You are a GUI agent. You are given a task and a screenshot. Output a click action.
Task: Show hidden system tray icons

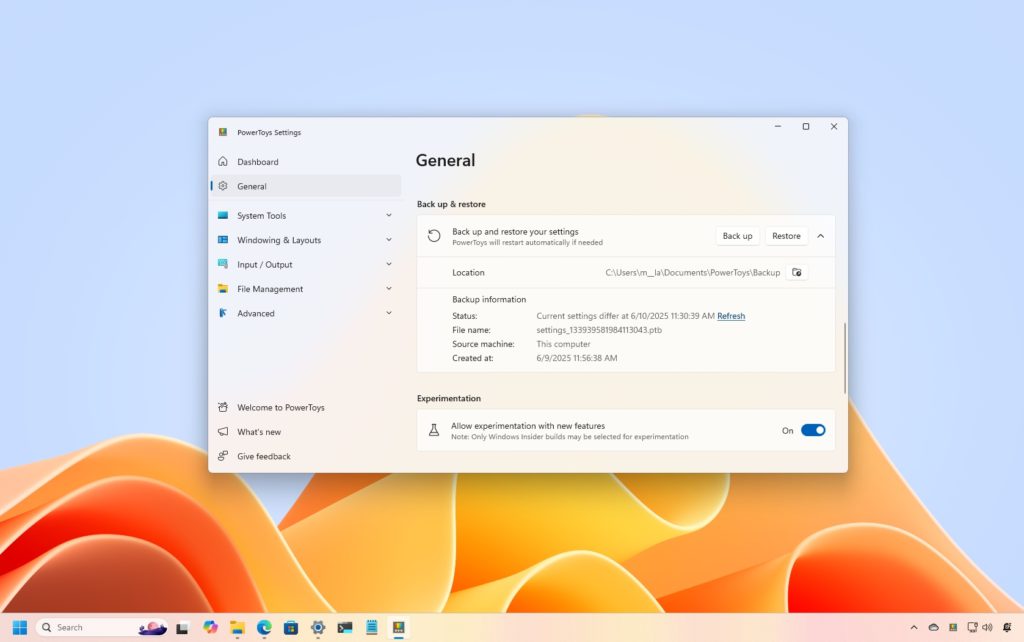[914, 627]
